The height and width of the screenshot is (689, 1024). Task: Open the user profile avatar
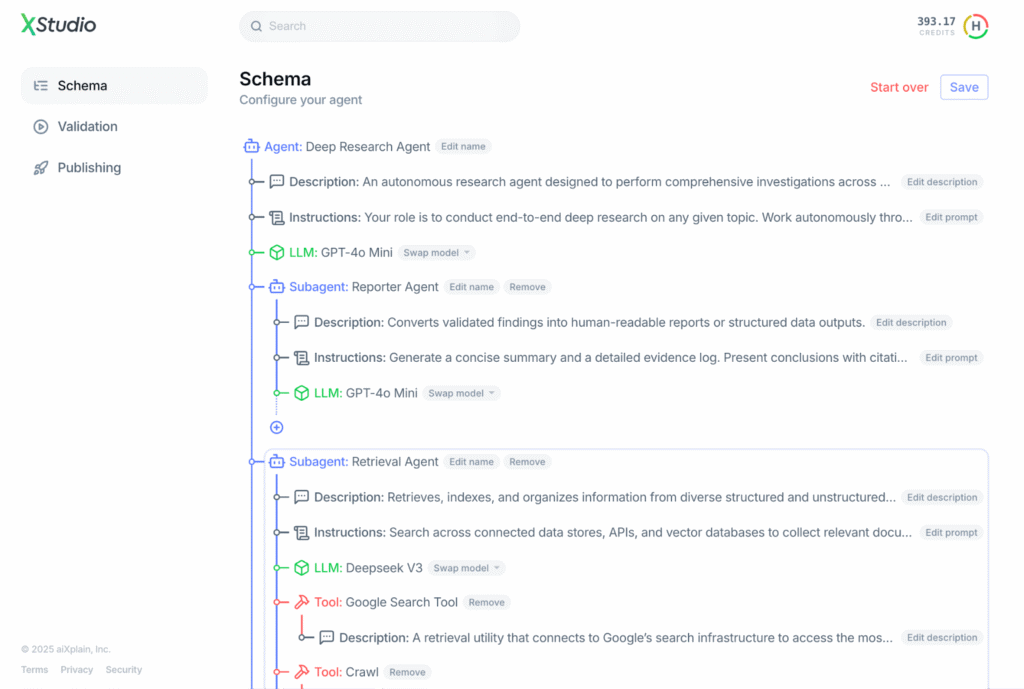point(976,26)
